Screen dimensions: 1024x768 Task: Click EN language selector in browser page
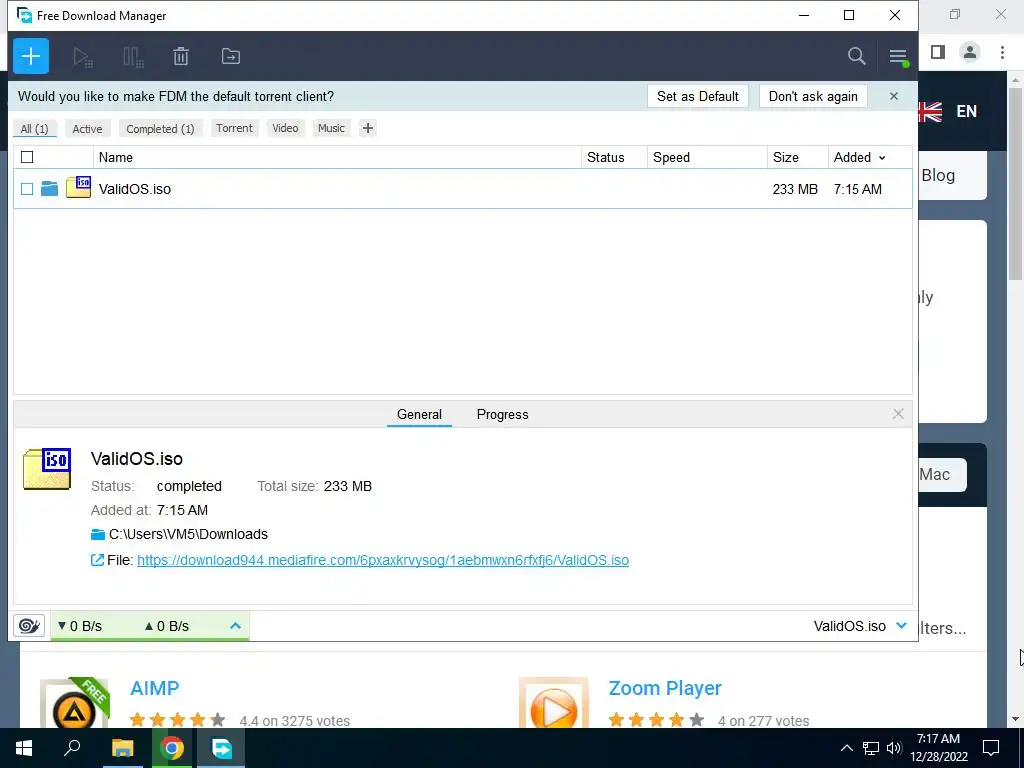coord(967,112)
